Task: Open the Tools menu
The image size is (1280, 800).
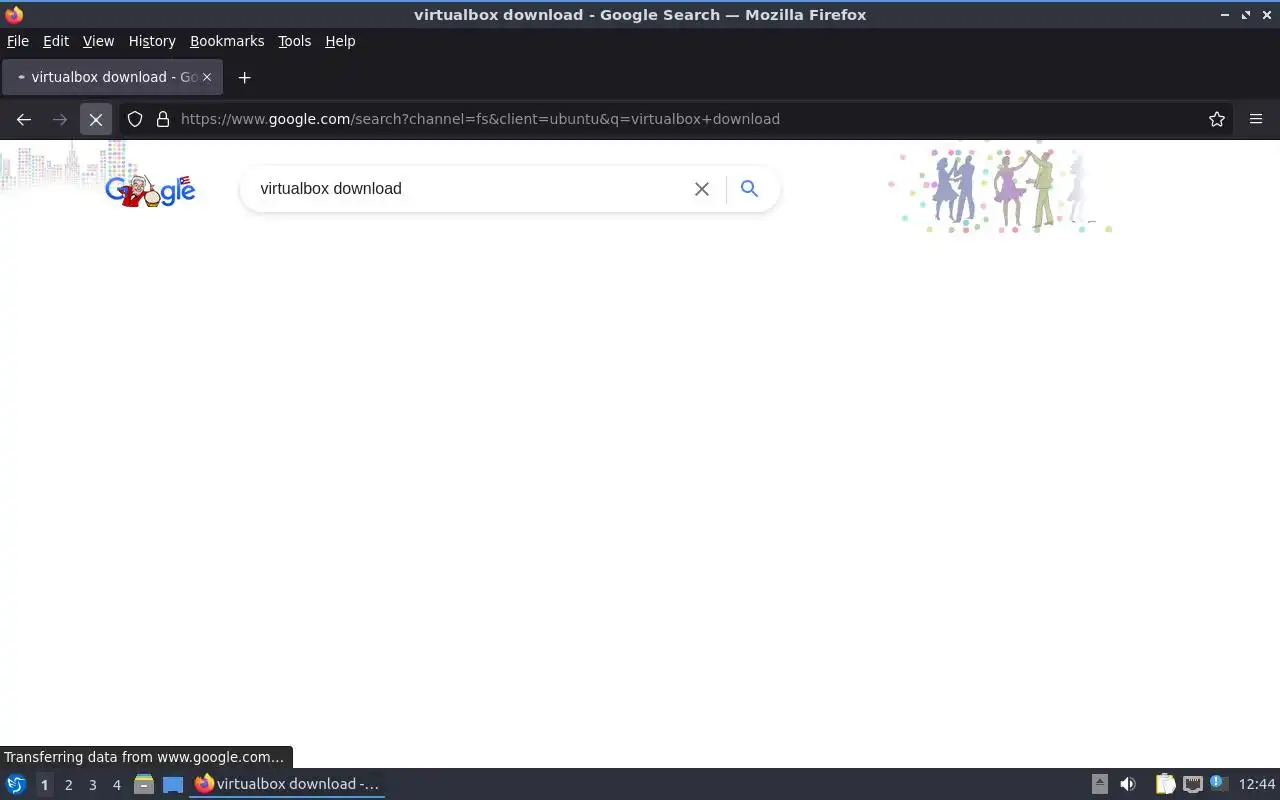Action: click(294, 41)
